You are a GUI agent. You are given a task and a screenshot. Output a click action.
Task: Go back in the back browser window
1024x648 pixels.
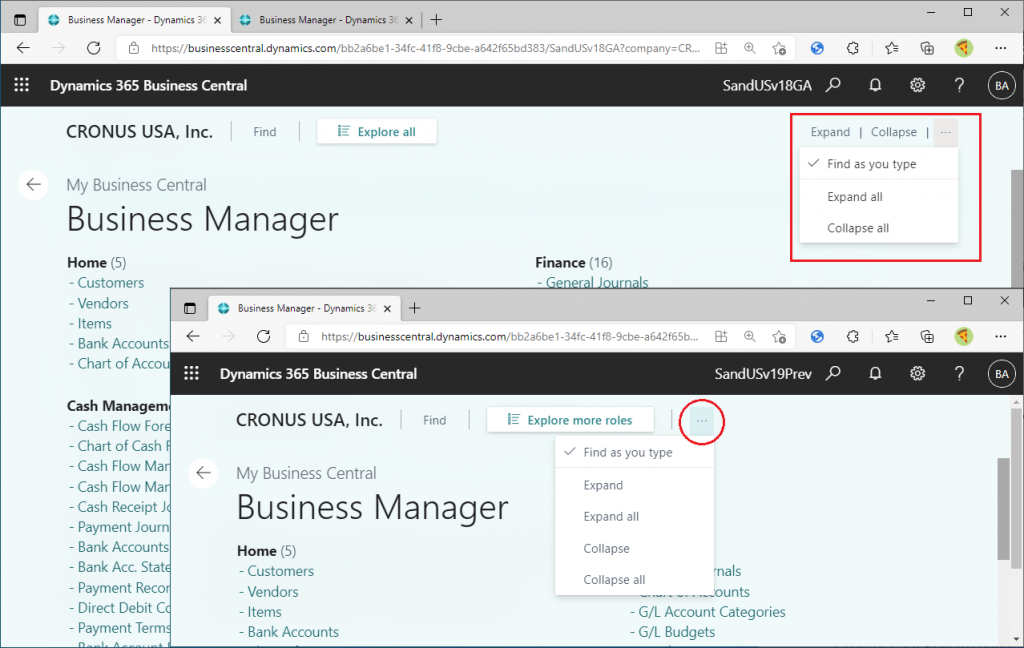pos(24,48)
